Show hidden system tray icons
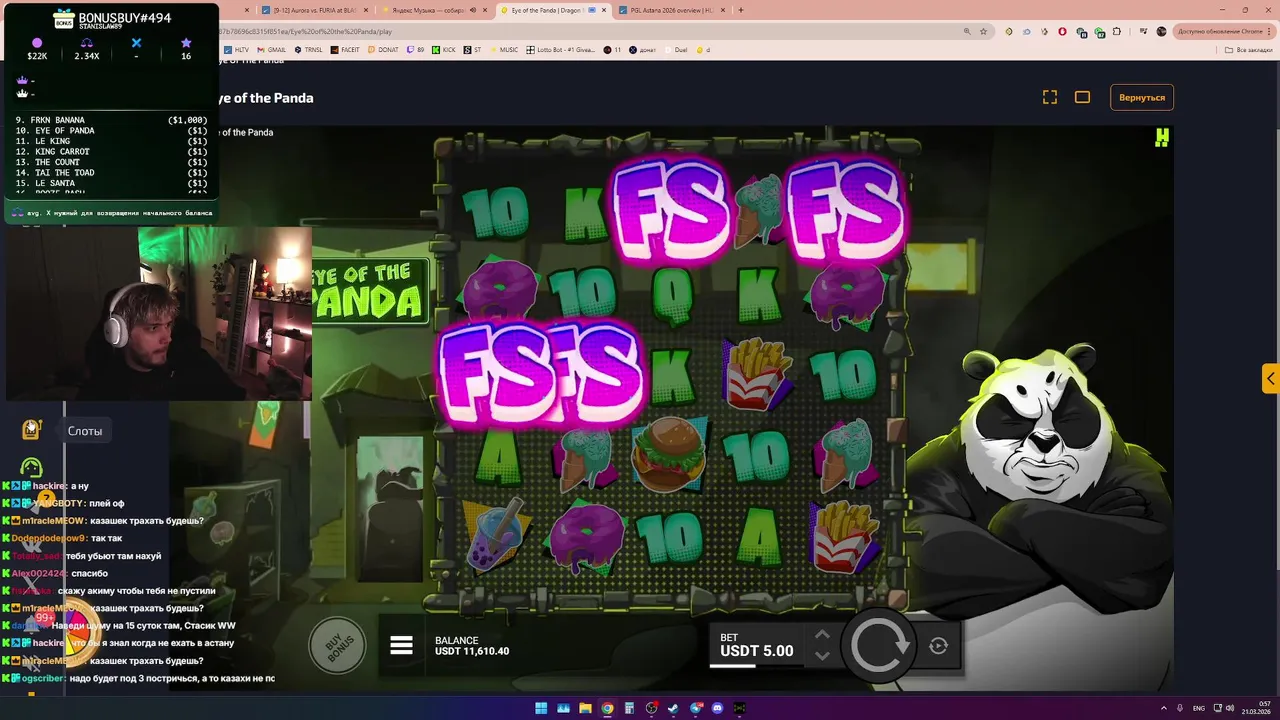Screen dimensions: 1280x720 coord(1162,708)
